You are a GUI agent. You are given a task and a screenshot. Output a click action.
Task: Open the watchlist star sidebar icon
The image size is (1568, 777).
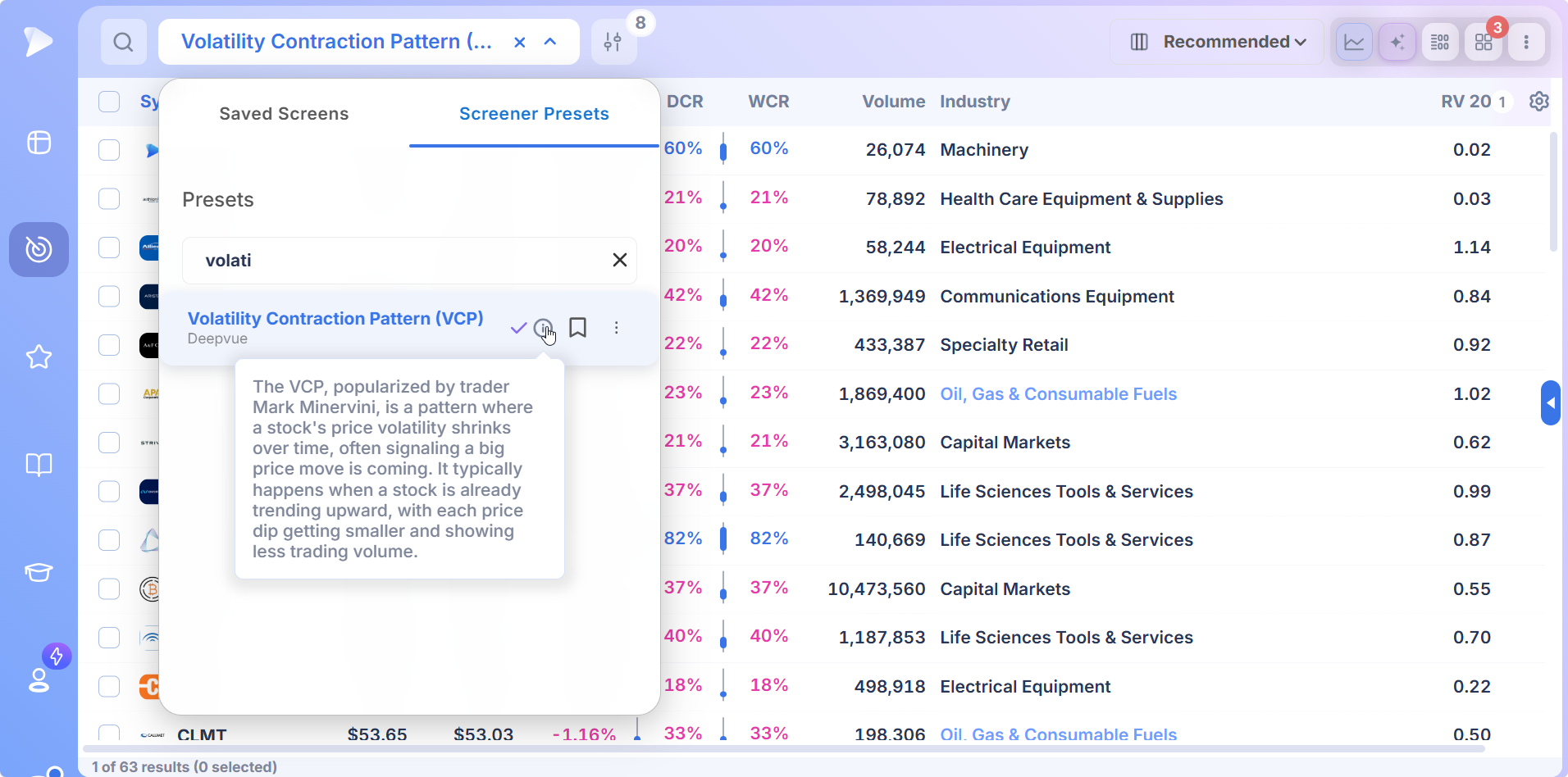coord(39,357)
